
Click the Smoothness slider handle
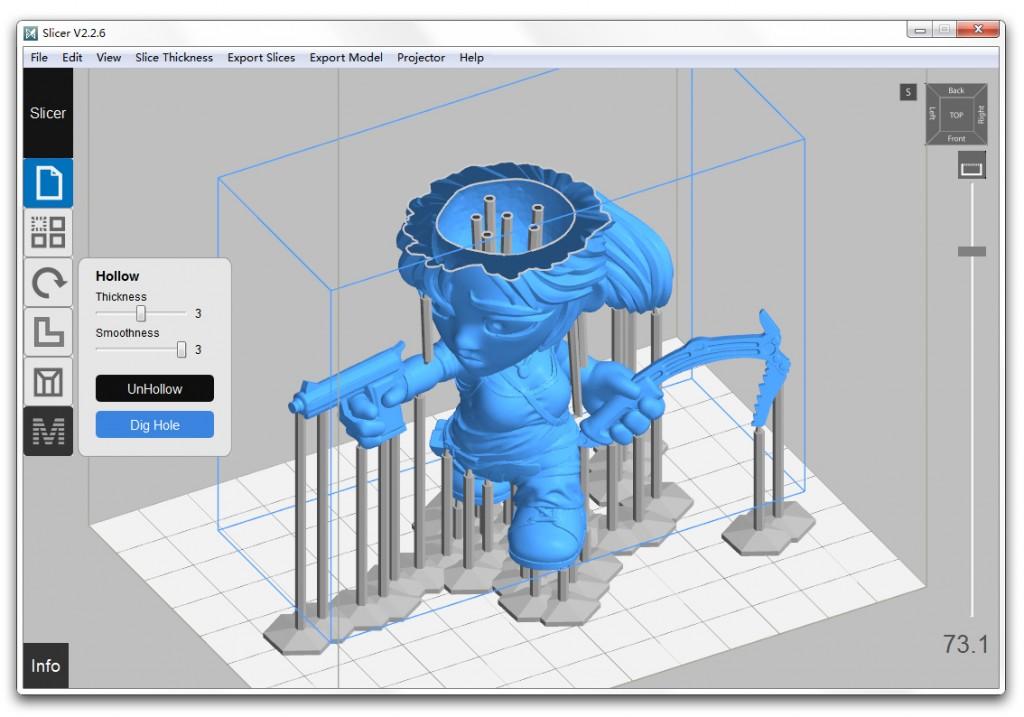click(x=181, y=350)
